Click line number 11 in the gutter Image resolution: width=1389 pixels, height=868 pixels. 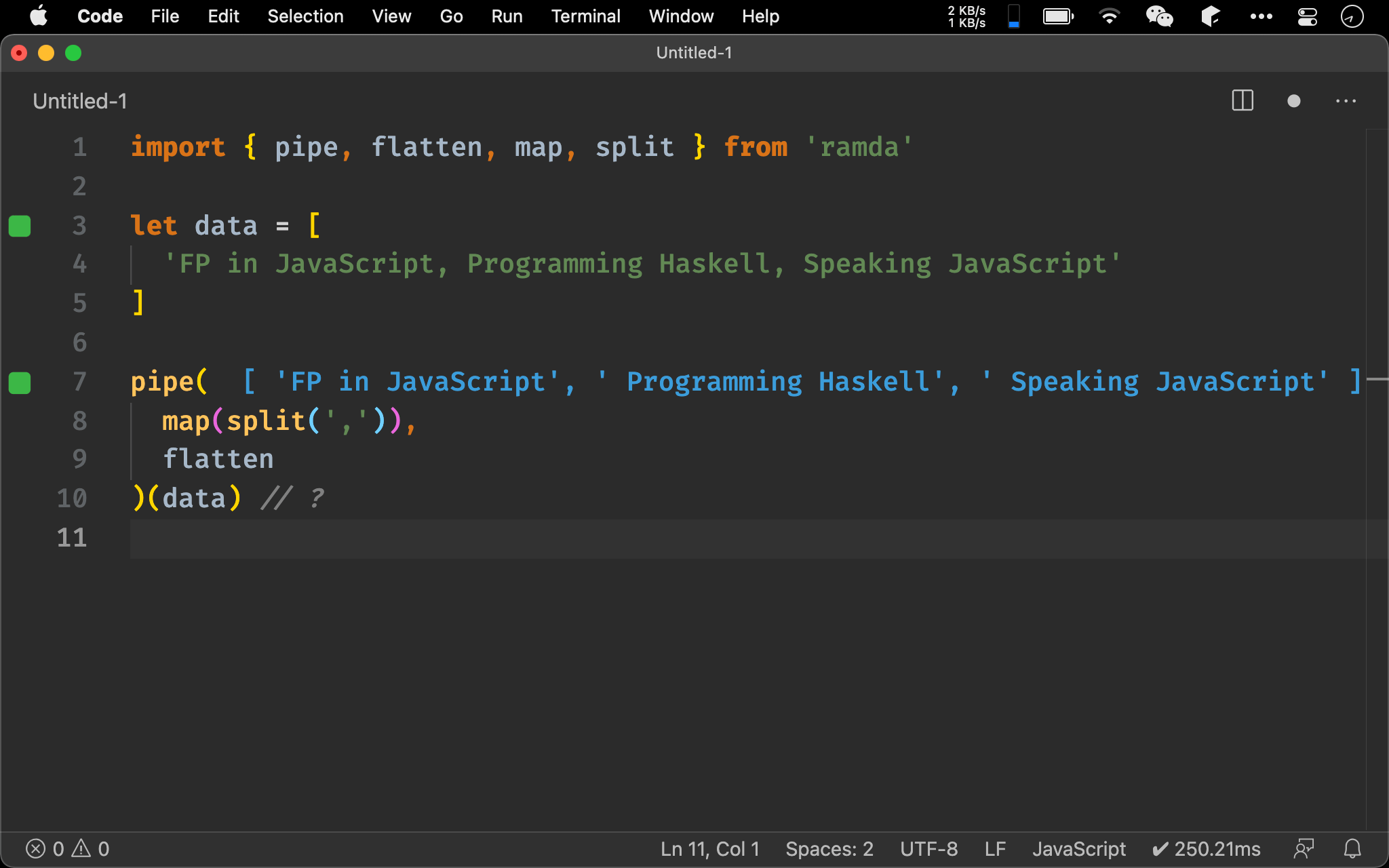tap(72, 538)
